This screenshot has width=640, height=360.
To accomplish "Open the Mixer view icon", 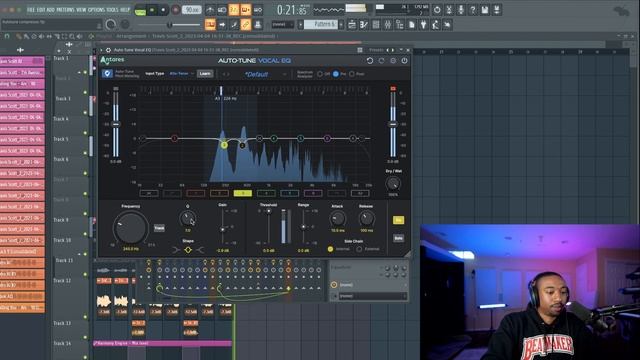I will pyautogui.click(x=388, y=25).
